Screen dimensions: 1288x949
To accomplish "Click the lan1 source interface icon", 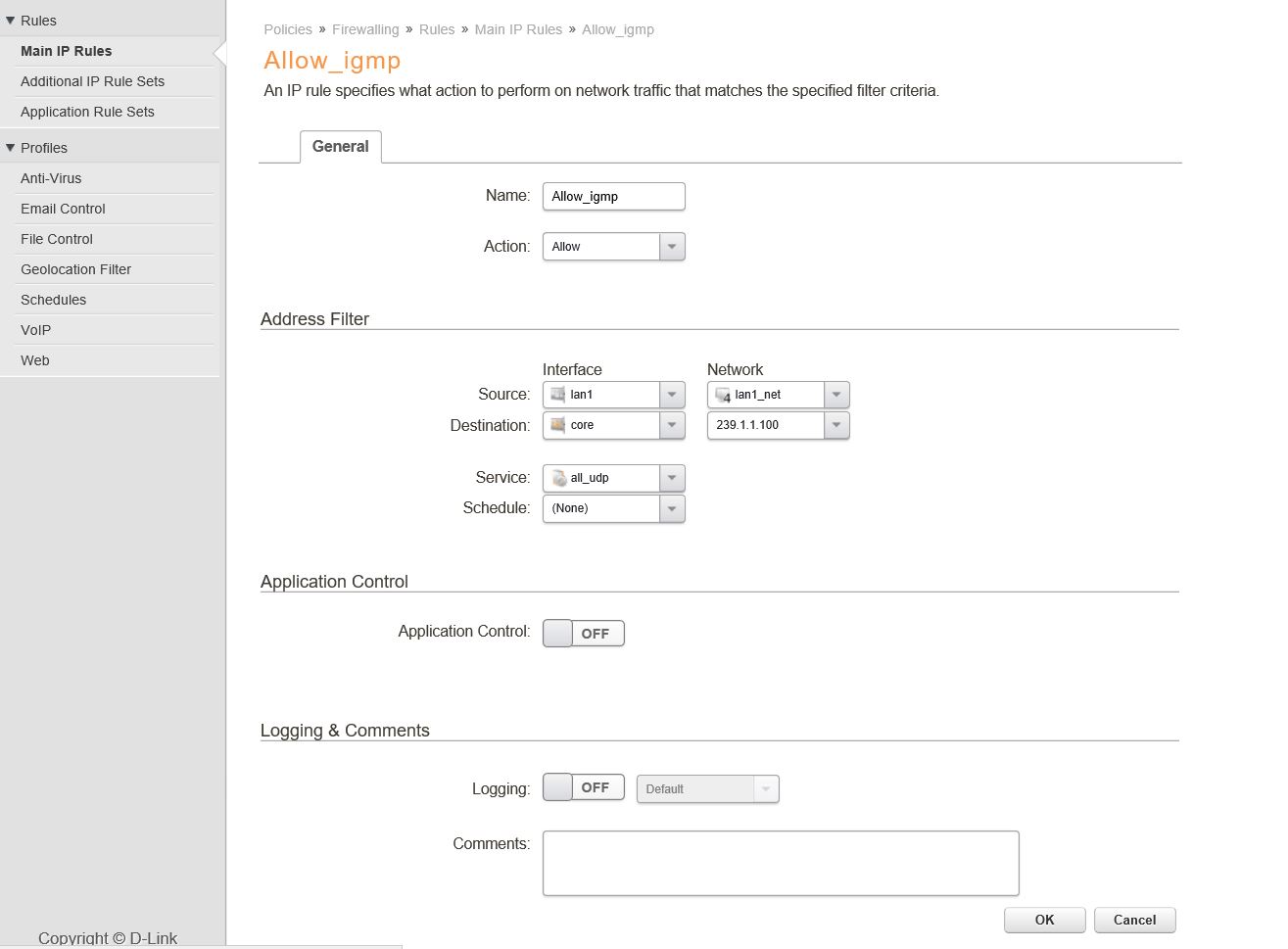I will (558, 395).
